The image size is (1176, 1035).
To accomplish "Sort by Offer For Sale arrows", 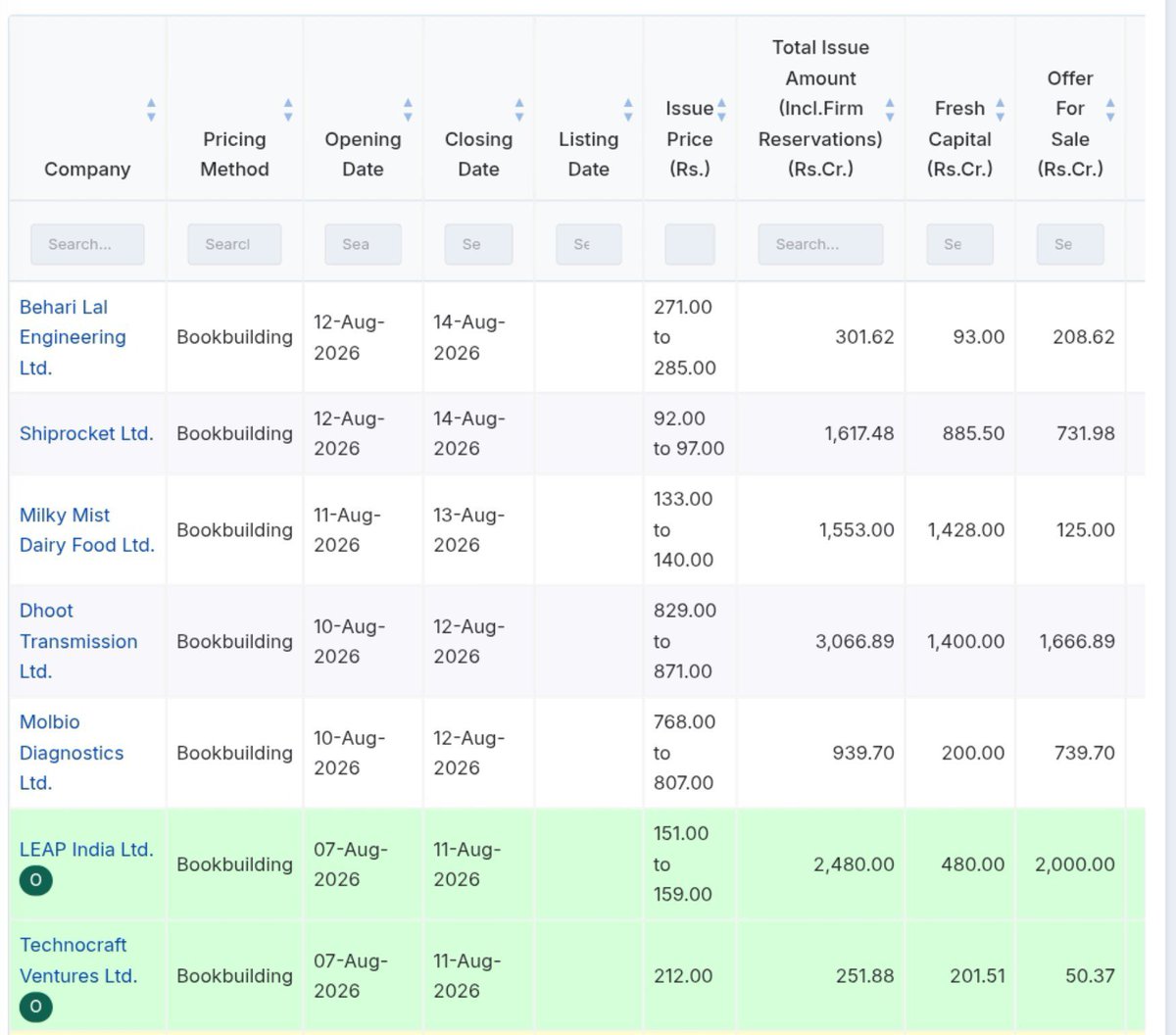I will [x=1110, y=109].
